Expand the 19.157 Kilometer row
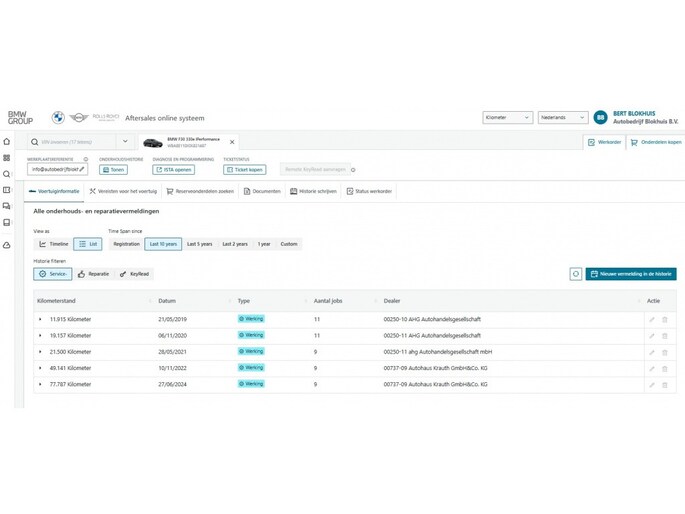The height and width of the screenshot is (514, 685). click(x=41, y=336)
